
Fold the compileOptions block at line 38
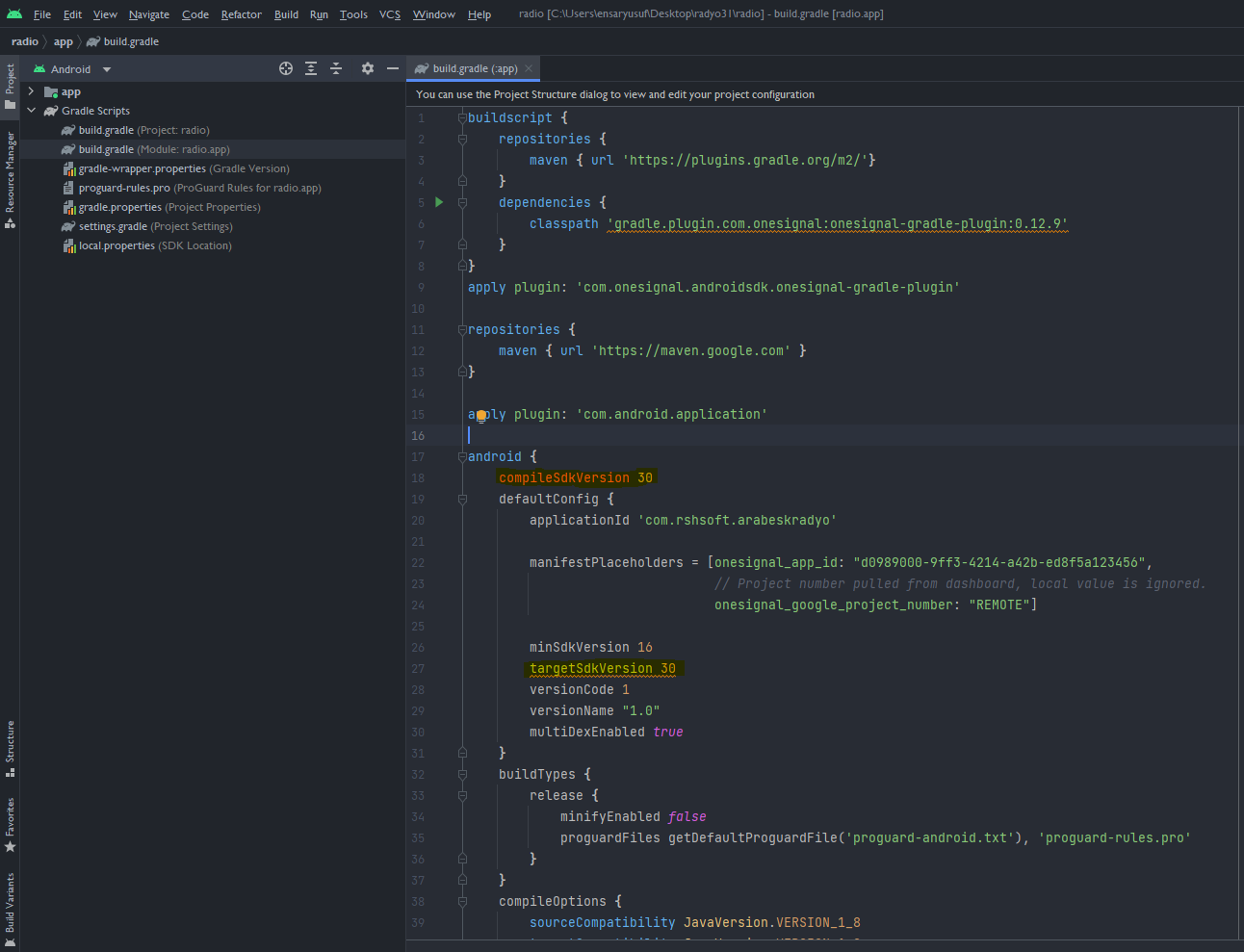(x=462, y=901)
